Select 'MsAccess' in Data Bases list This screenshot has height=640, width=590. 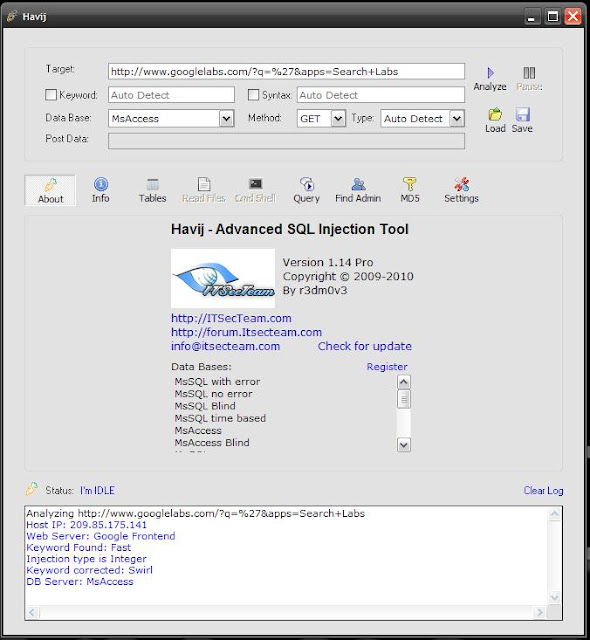198,431
